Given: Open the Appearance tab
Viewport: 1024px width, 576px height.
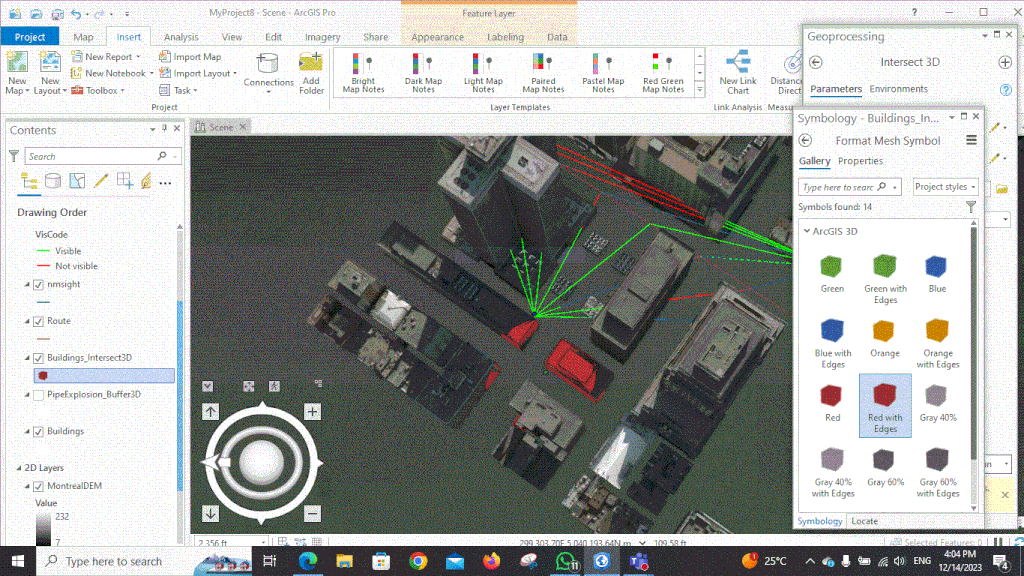Looking at the screenshot, I should point(438,37).
